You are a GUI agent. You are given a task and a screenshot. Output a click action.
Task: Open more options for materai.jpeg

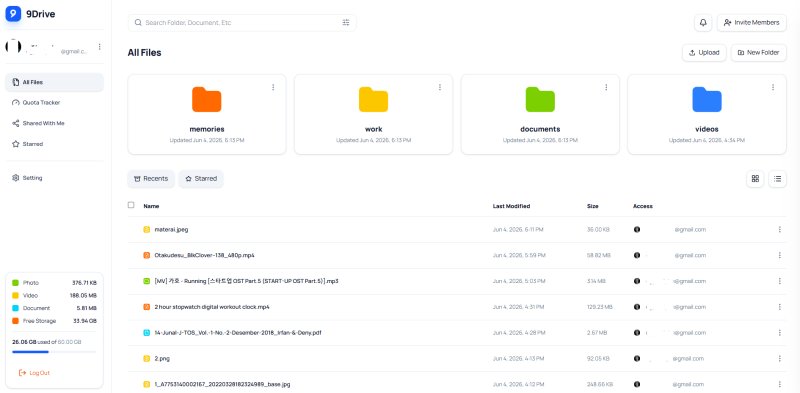coord(780,230)
